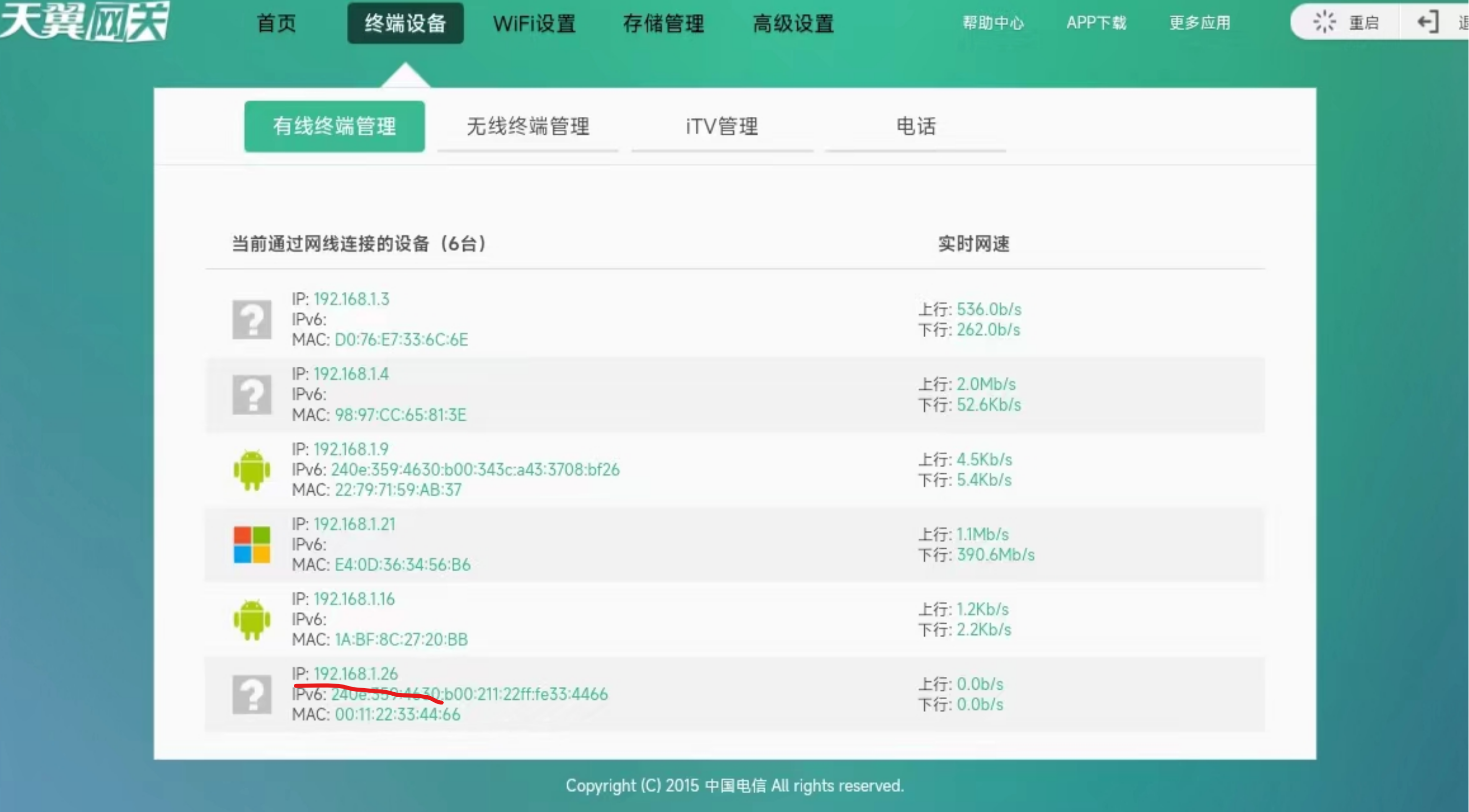Open 更多应用 link
The image size is (1469, 812).
point(1200,23)
